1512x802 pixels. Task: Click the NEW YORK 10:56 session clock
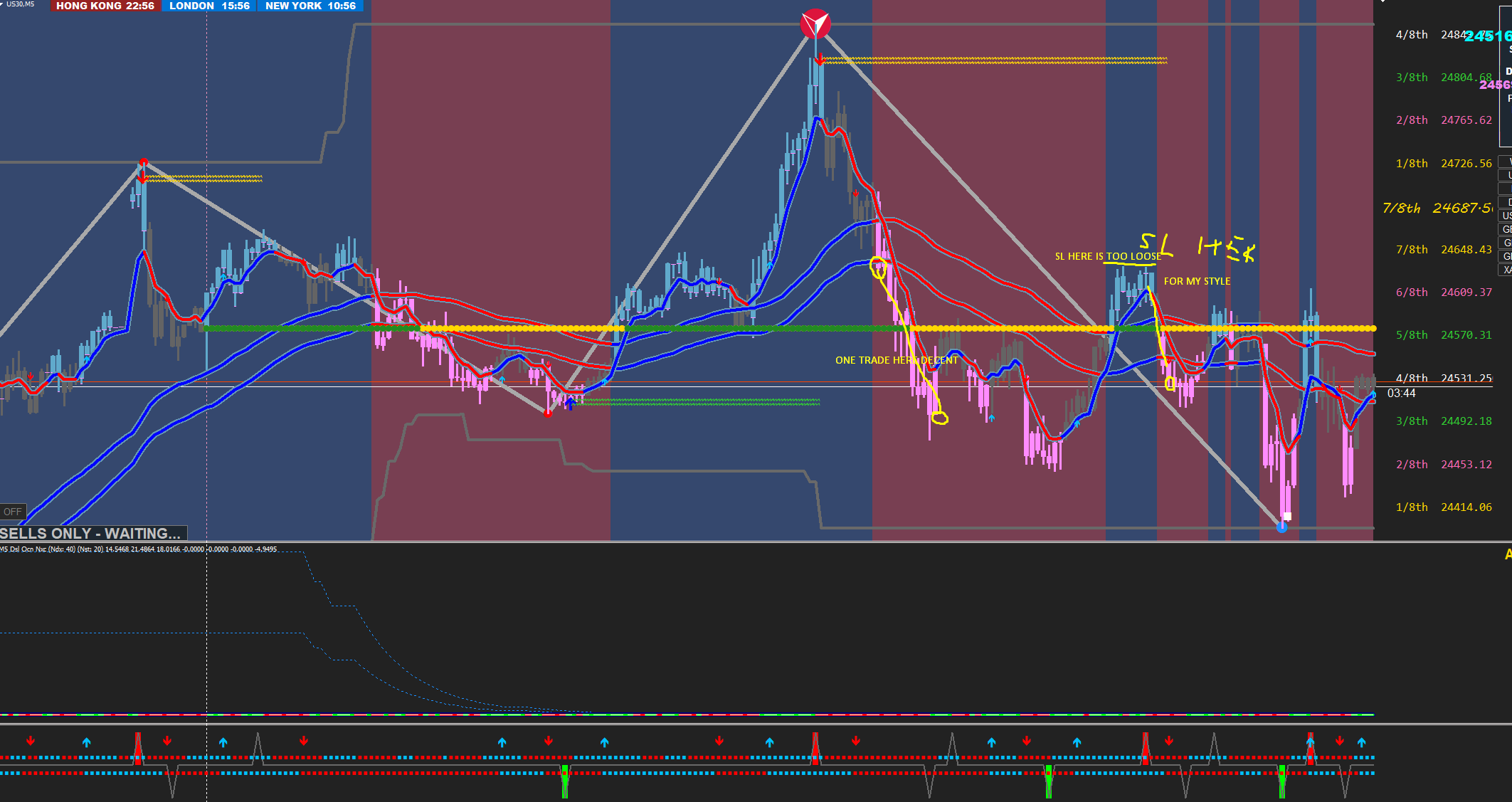(x=310, y=6)
